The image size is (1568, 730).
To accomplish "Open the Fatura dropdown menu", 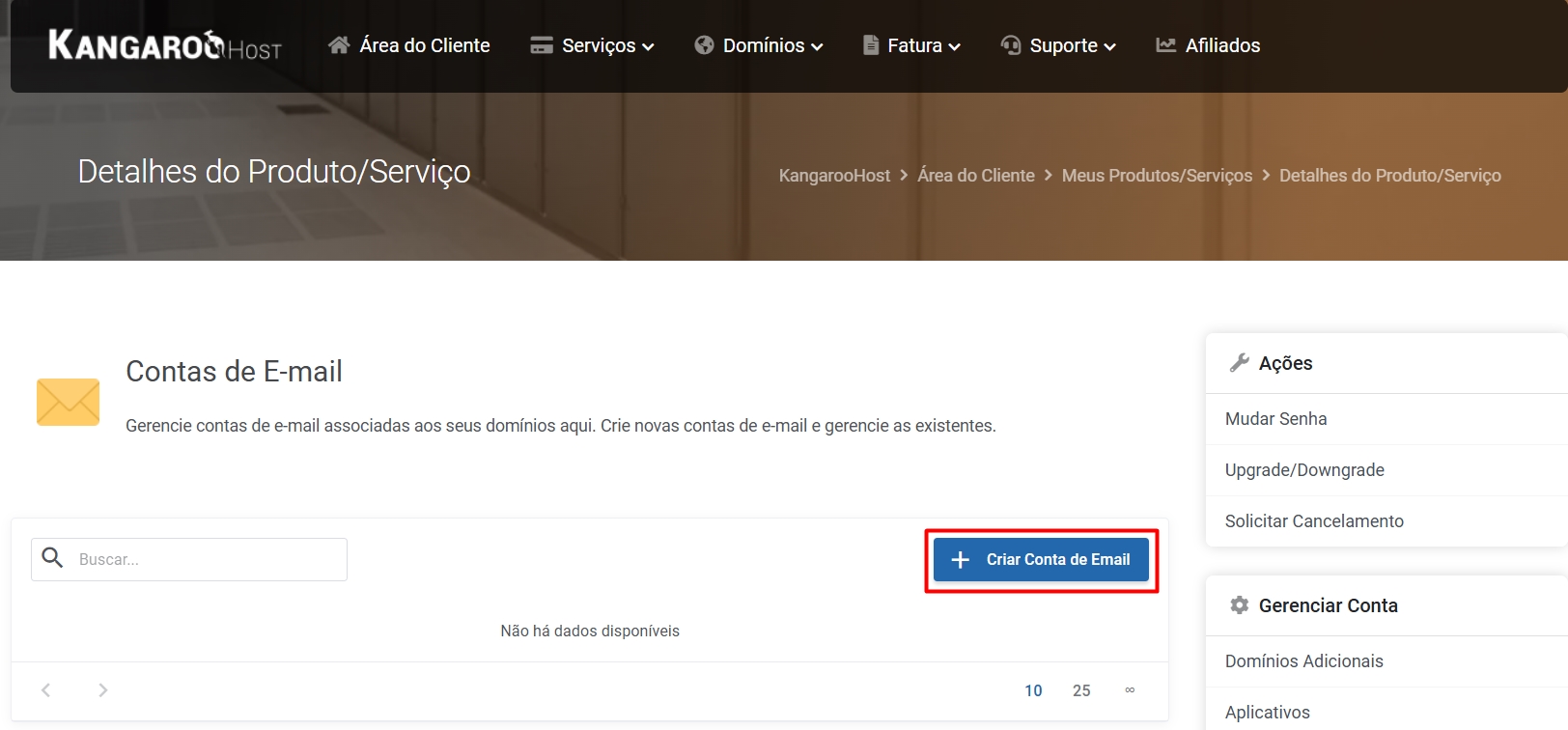I will pyautogui.click(x=911, y=45).
